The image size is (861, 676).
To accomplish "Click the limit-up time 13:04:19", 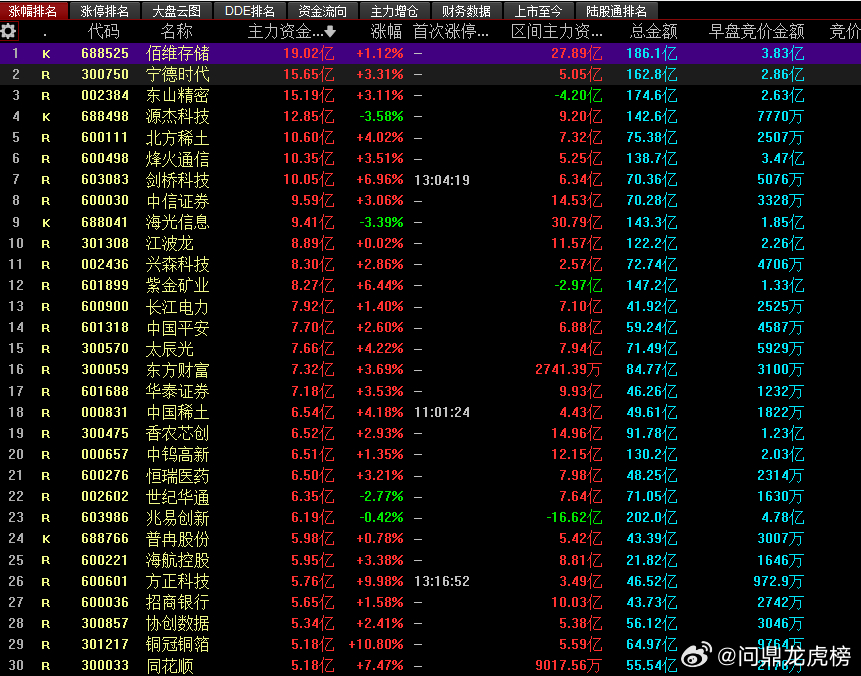I will pos(442,180).
